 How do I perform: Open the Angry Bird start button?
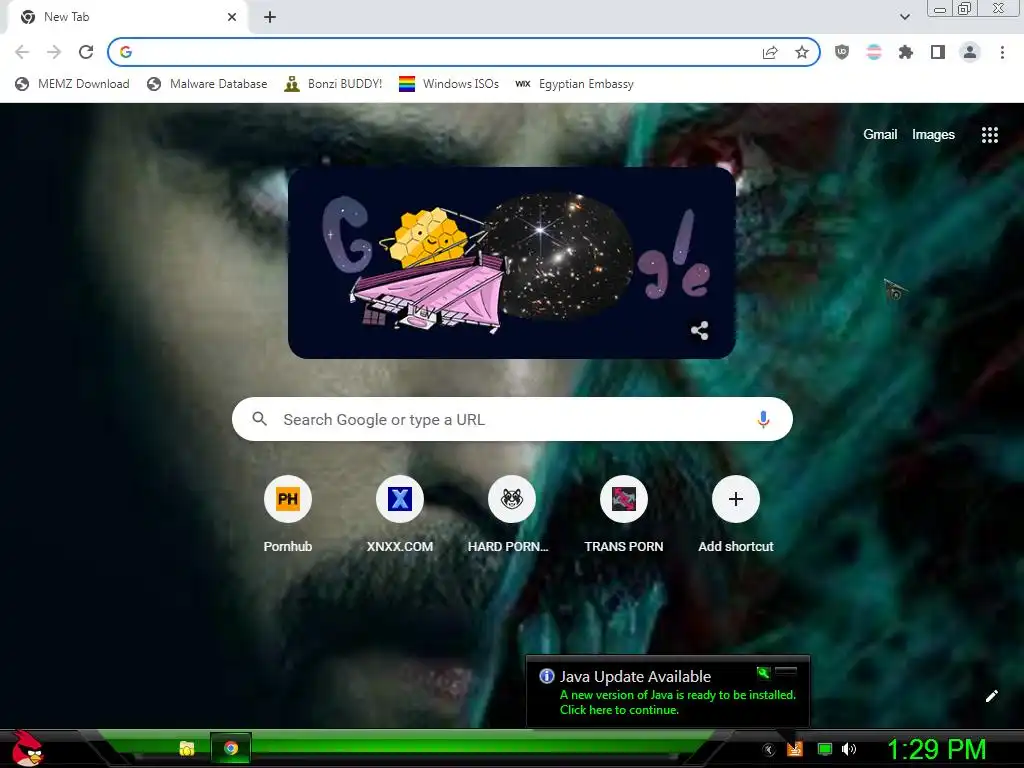[26, 748]
